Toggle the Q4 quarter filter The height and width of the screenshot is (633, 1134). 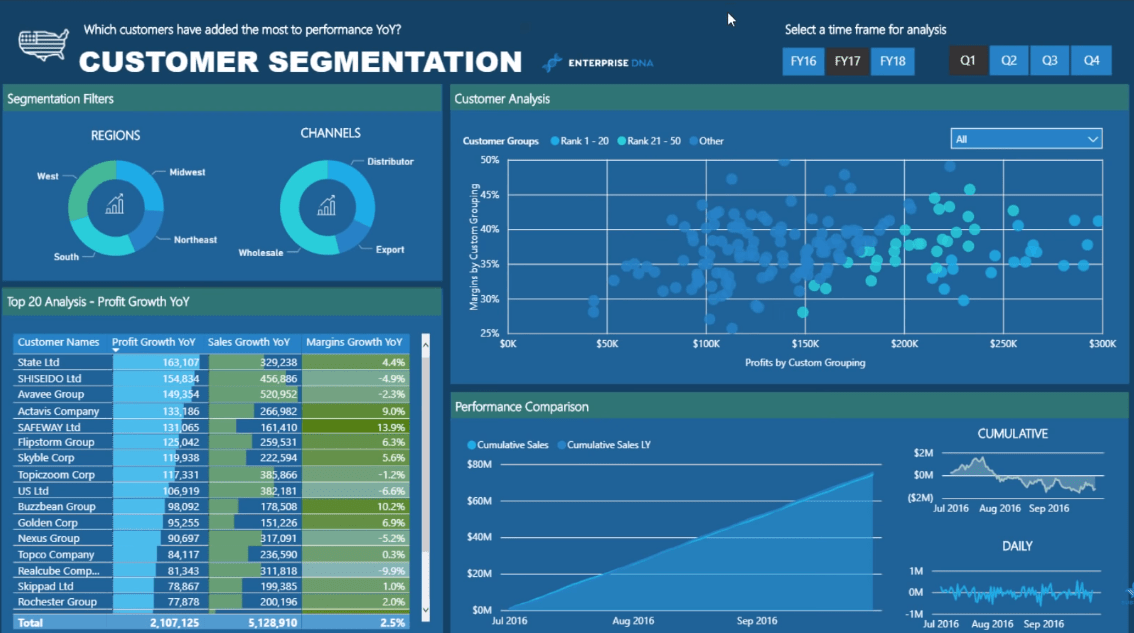[1091, 61]
